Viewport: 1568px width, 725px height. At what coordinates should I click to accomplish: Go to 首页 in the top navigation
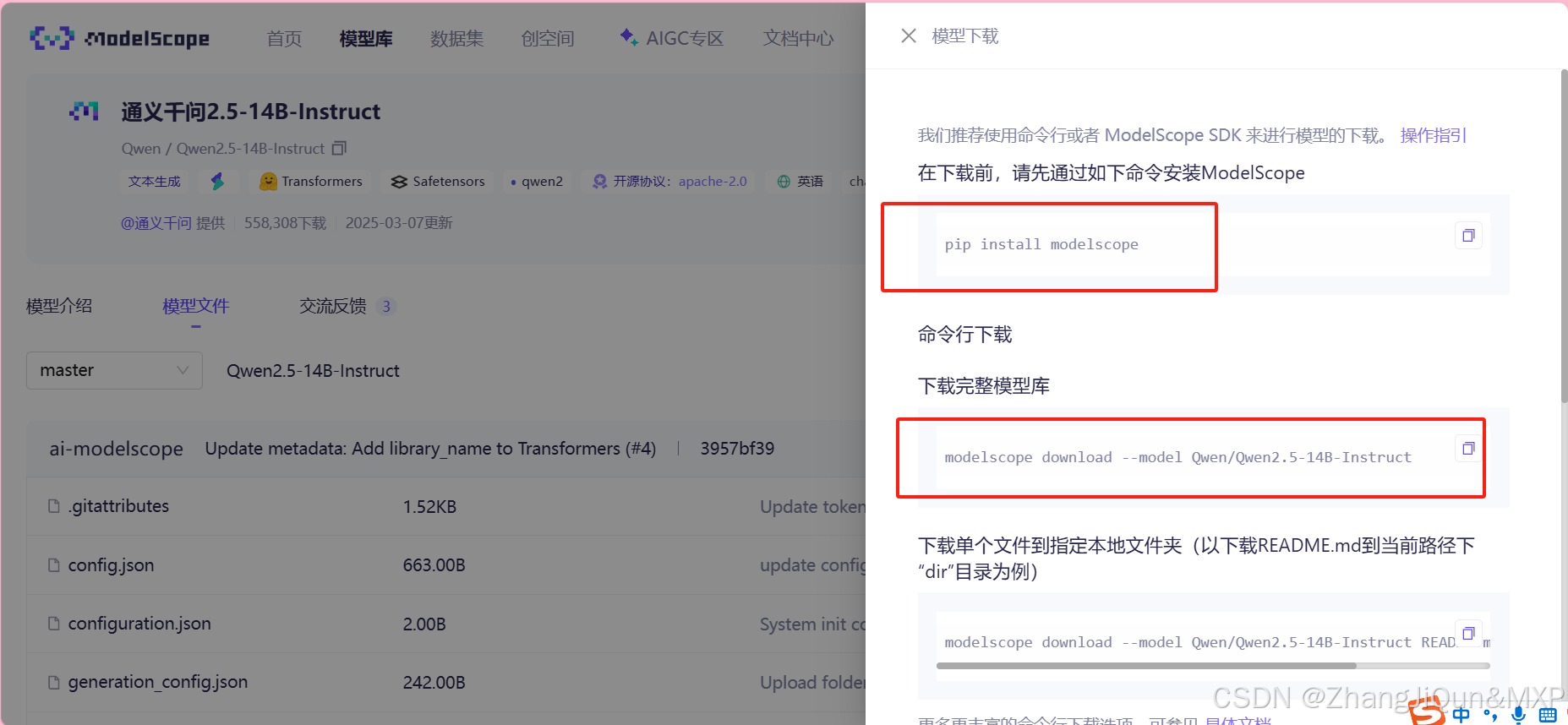pos(284,39)
